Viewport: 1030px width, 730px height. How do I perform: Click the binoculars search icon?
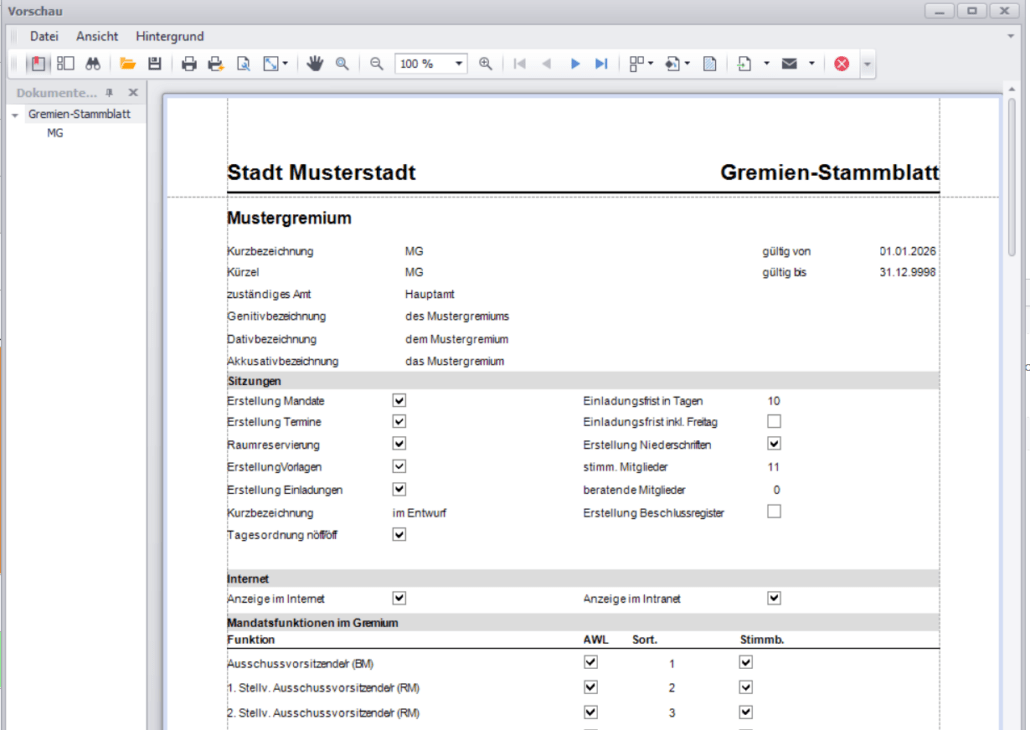92,64
